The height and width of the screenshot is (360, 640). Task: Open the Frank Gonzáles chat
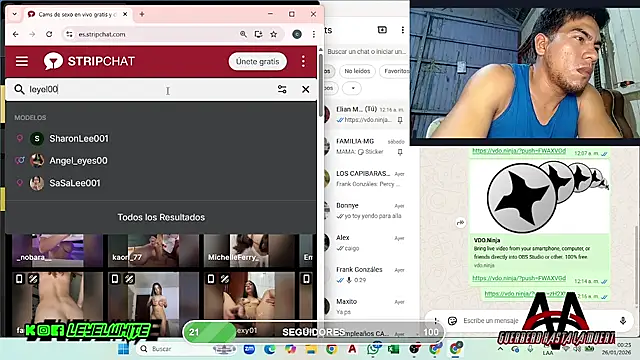pos(367,275)
